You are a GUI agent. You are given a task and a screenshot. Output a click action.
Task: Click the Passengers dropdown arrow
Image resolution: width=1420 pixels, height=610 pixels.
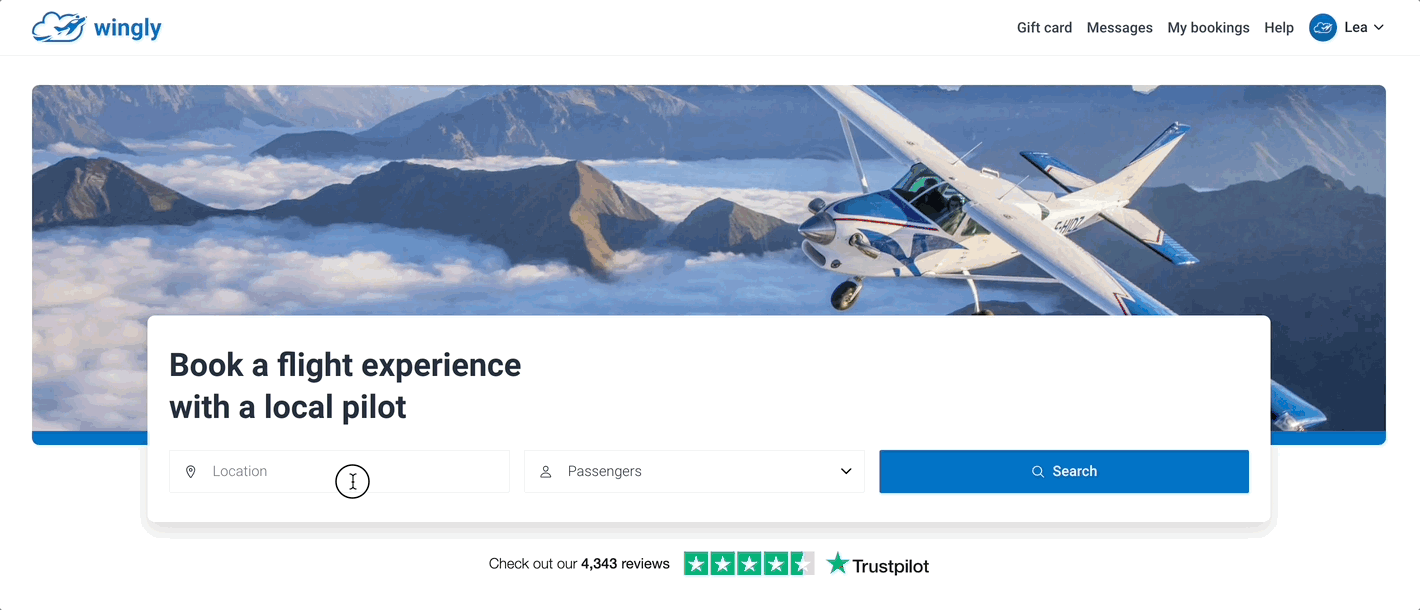point(846,471)
